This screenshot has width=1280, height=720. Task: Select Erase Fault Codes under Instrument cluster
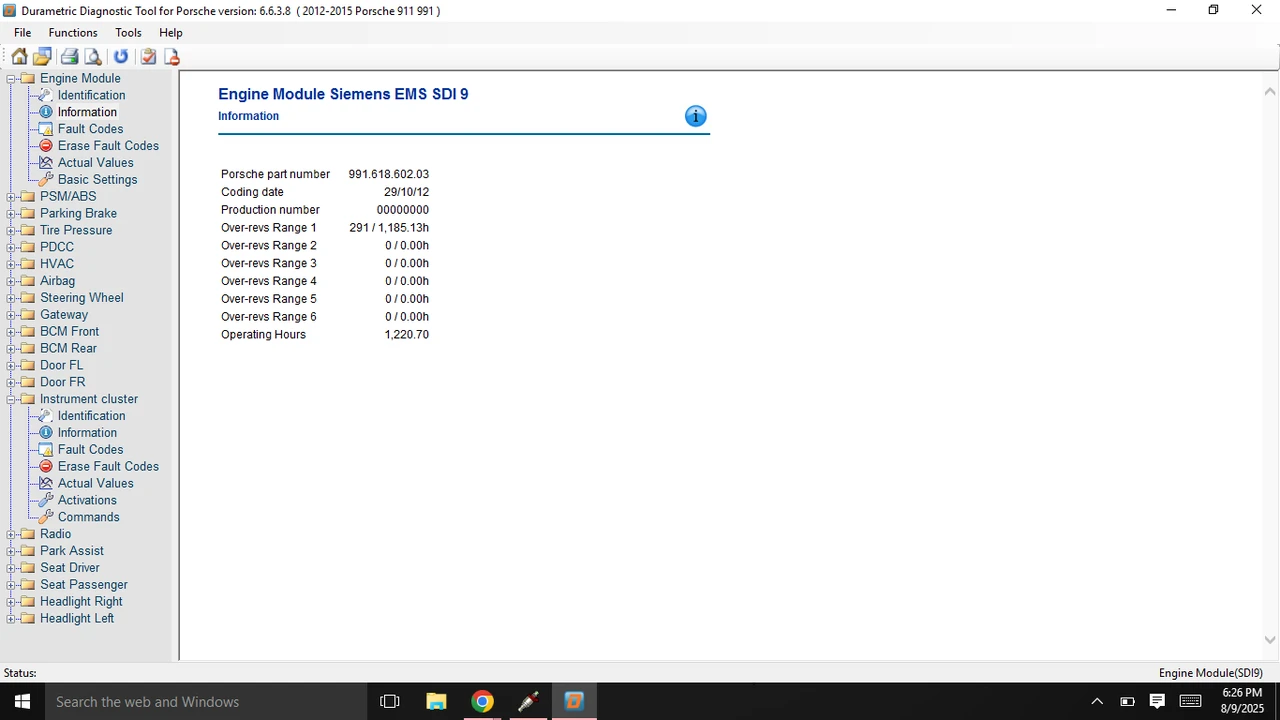click(108, 467)
